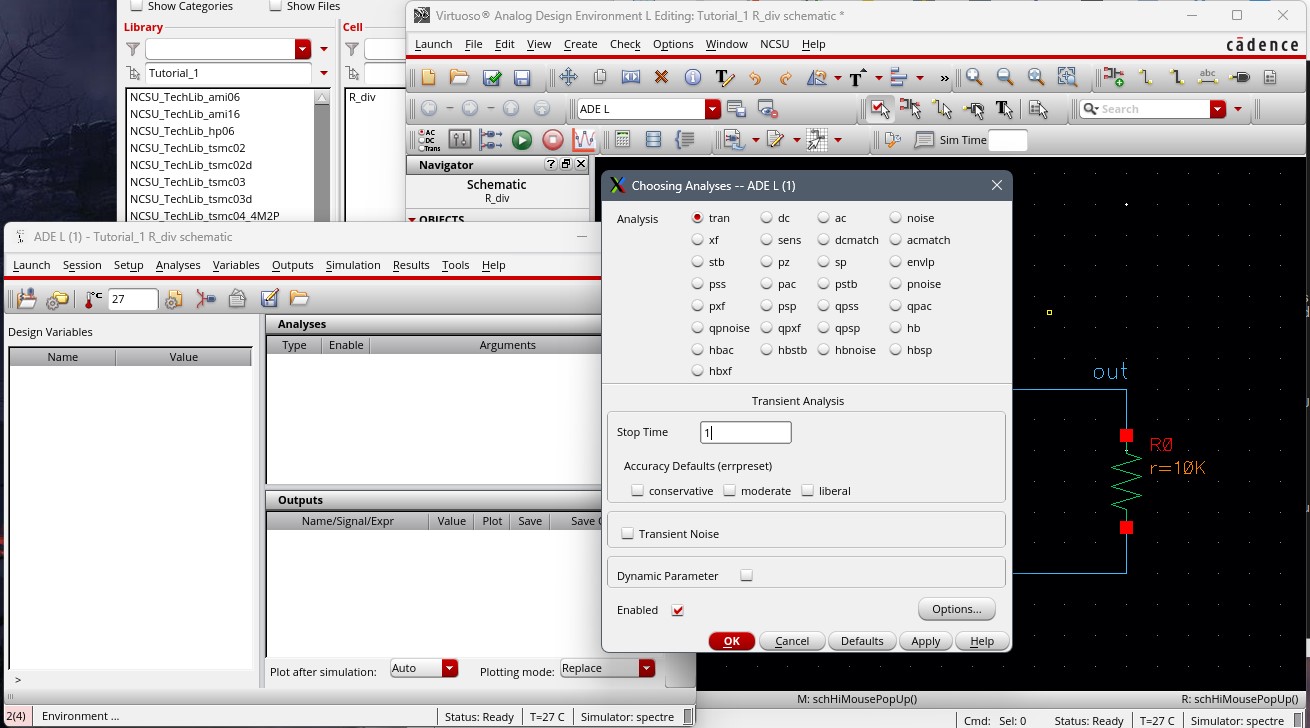The width and height of the screenshot is (1310, 728).
Task: Click Load State folder icon in ADE L window
Action: (x=299, y=298)
